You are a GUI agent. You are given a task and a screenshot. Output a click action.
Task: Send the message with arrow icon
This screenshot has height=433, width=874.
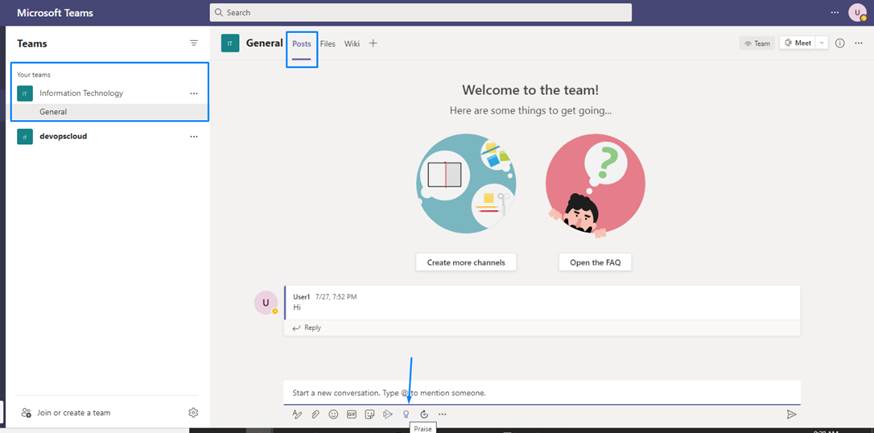click(791, 414)
